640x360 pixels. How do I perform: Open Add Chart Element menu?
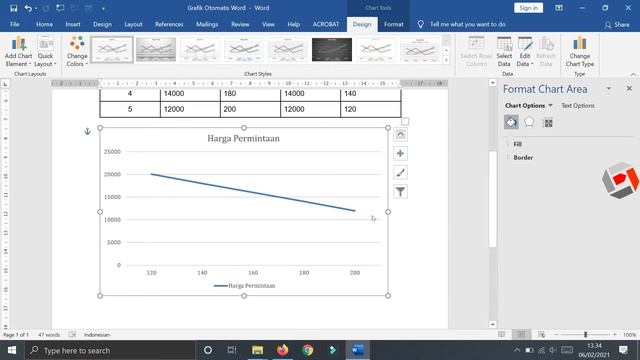click(18, 52)
